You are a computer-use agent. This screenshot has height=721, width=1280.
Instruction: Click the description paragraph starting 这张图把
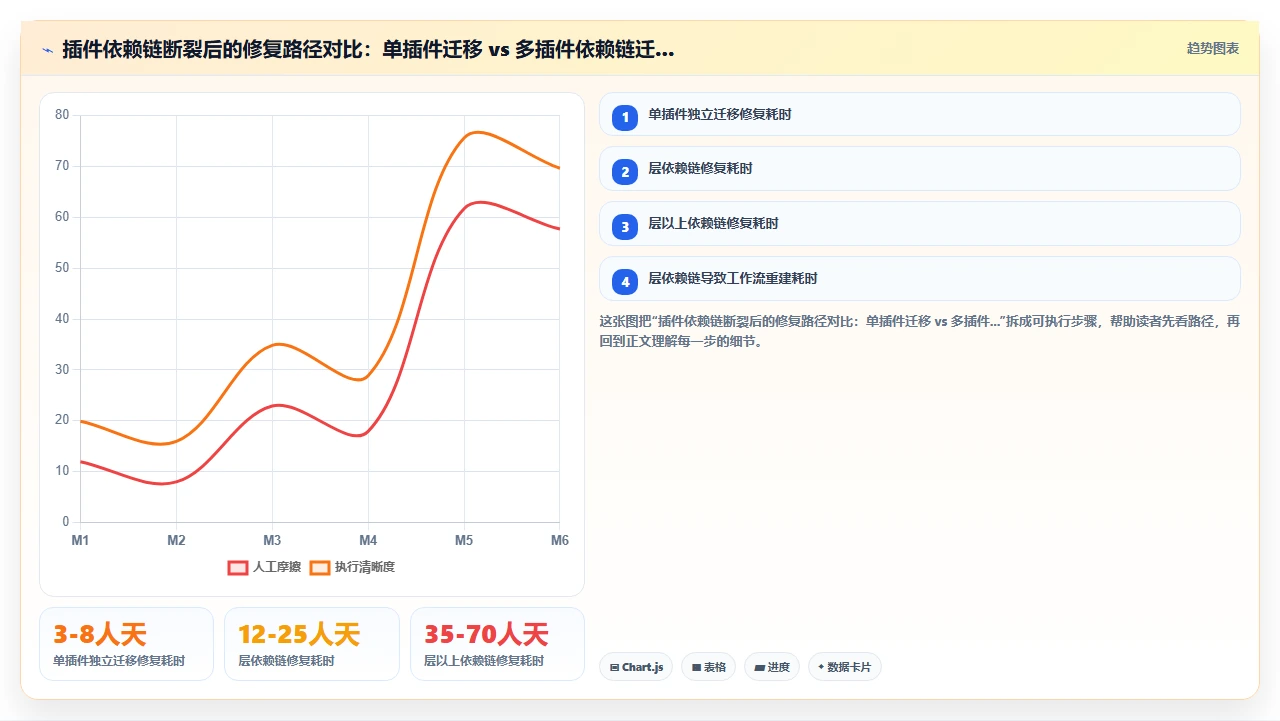coord(919,331)
